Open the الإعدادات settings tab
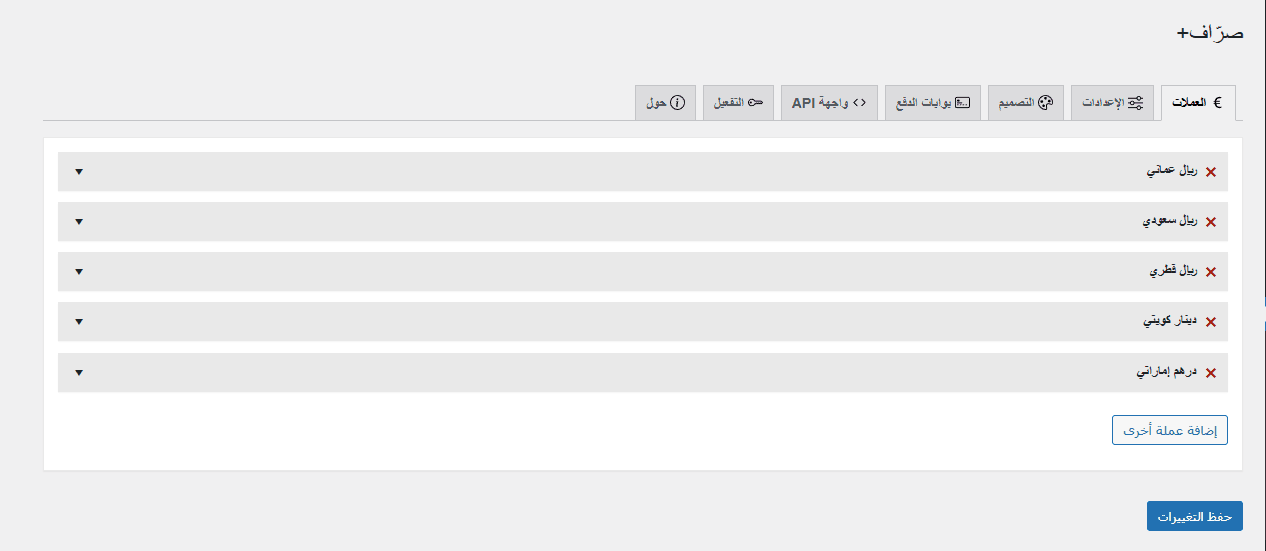 pos(1112,103)
